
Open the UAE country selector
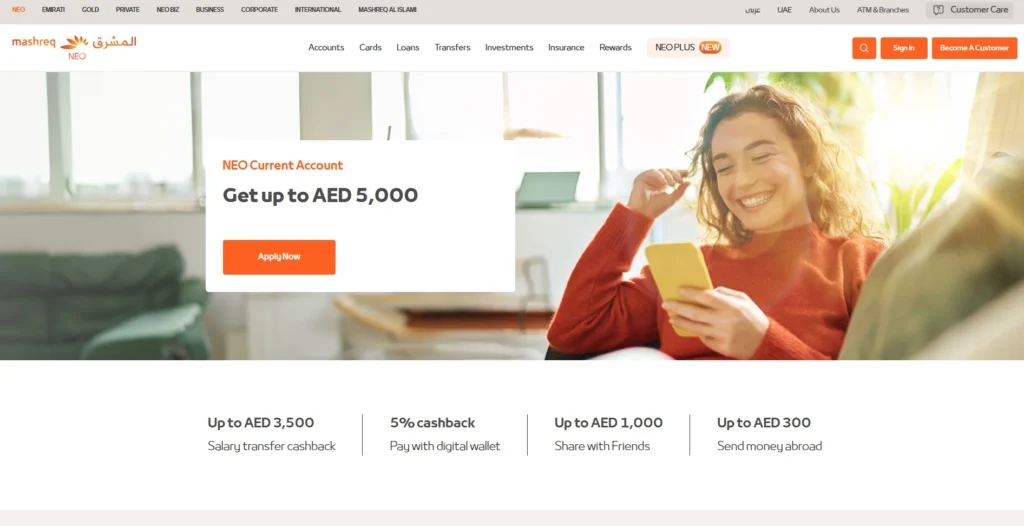click(784, 10)
